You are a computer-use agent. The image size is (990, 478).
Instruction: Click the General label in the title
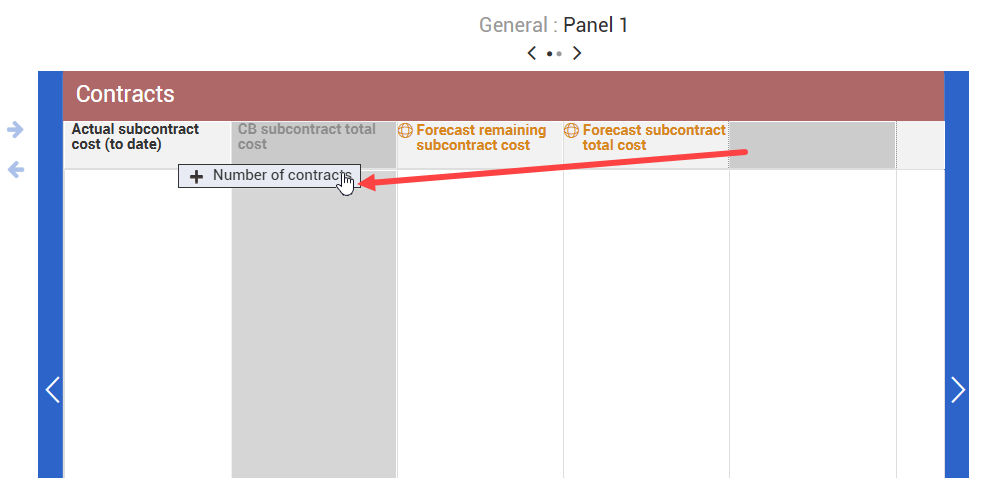click(x=513, y=25)
